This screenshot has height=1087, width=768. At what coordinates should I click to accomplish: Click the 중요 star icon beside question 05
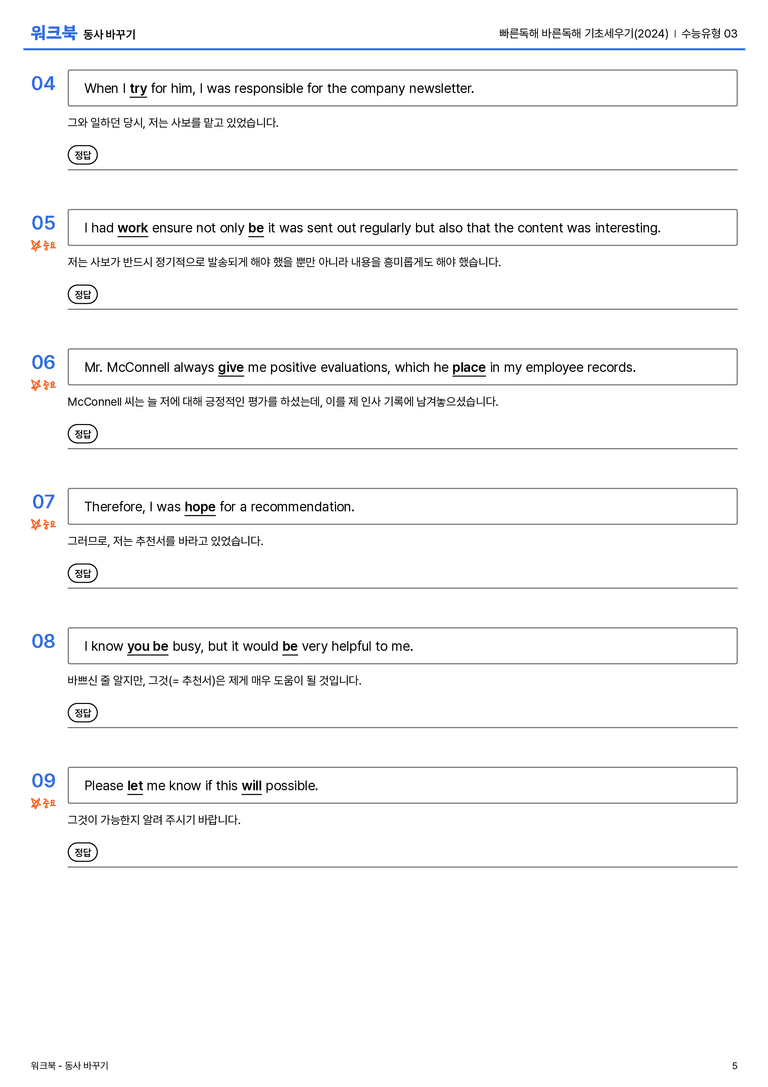pyautogui.click(x=35, y=245)
